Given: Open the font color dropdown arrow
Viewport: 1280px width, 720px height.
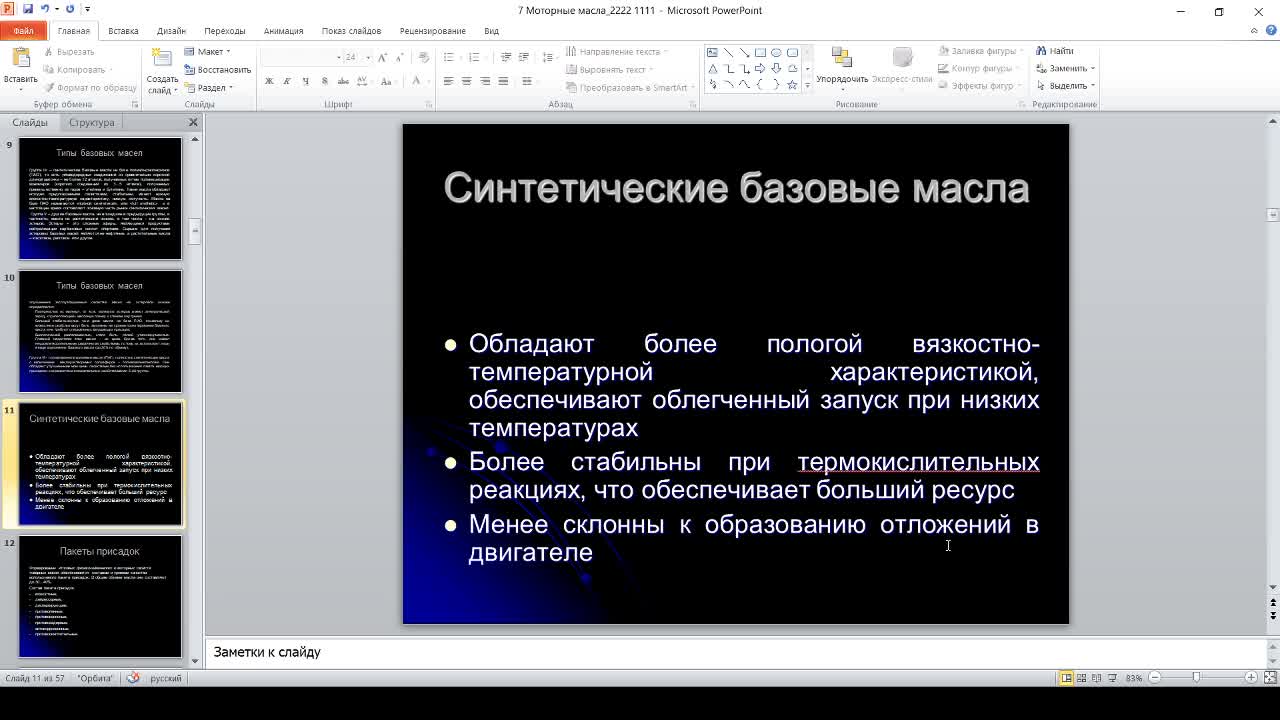Looking at the screenshot, I should (x=428, y=81).
